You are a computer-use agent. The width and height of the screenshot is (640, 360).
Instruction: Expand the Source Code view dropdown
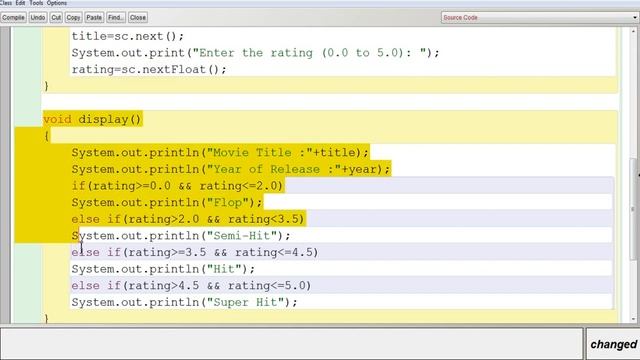click(540, 18)
